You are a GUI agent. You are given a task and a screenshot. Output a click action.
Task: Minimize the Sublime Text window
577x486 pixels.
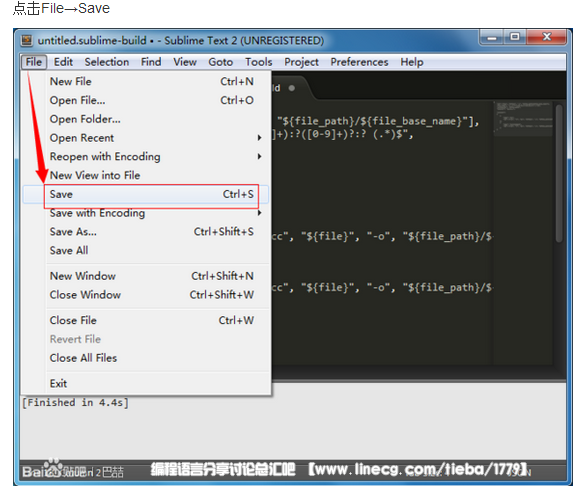point(492,38)
